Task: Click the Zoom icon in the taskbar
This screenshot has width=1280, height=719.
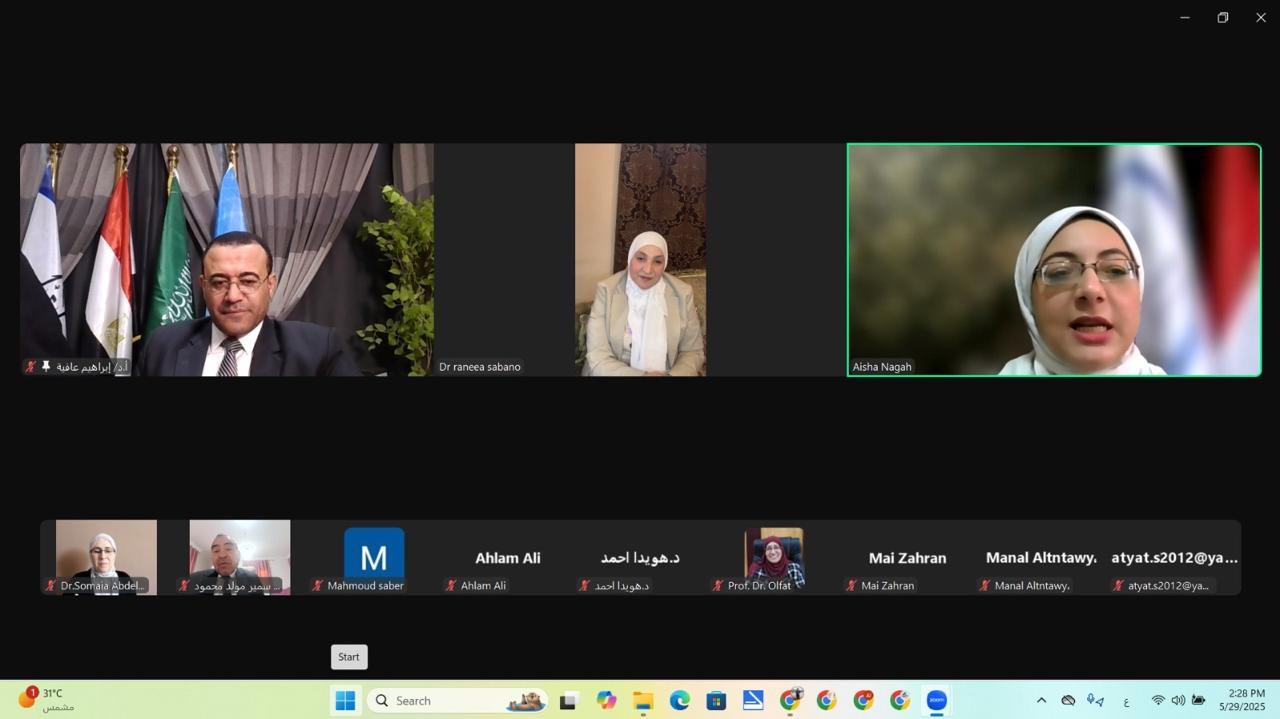Action: (936, 701)
